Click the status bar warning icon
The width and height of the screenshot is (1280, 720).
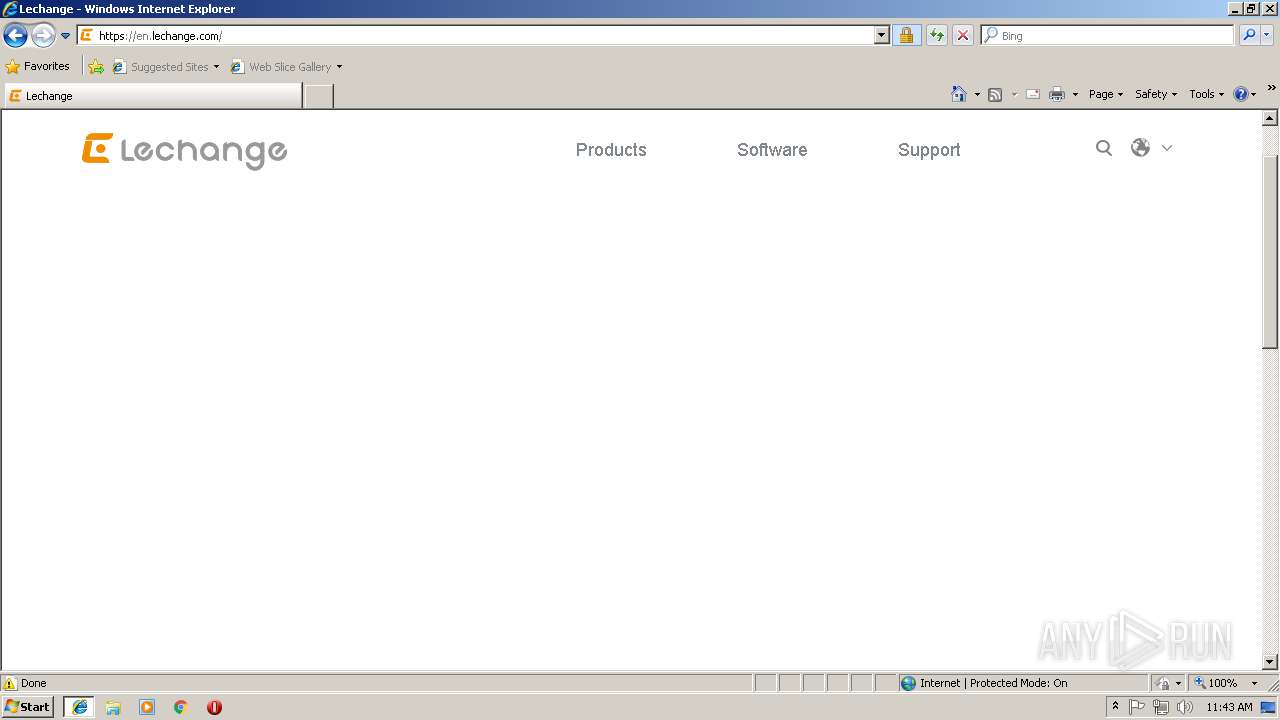[10, 683]
